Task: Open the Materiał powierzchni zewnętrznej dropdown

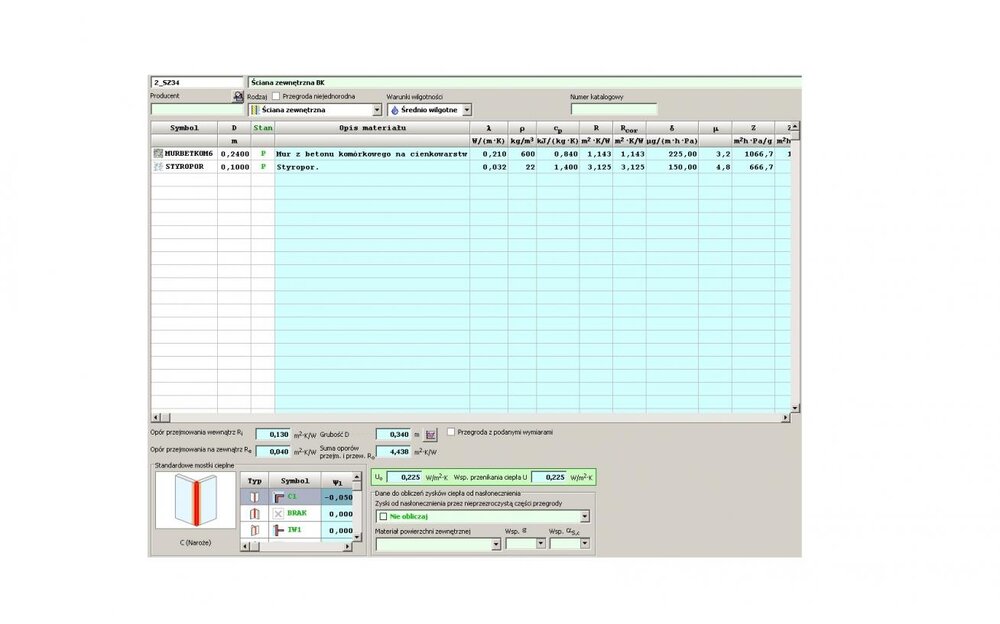Action: click(496, 544)
